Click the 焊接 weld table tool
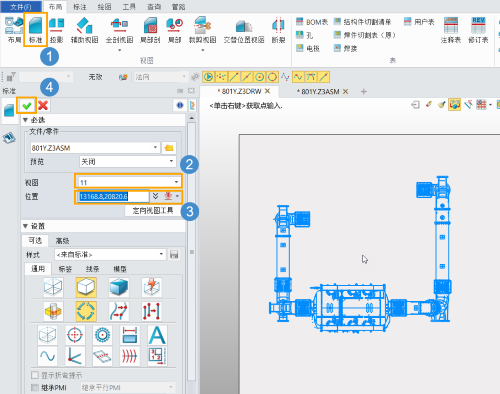Image resolution: width=500 pixels, height=394 pixels. pos(346,48)
